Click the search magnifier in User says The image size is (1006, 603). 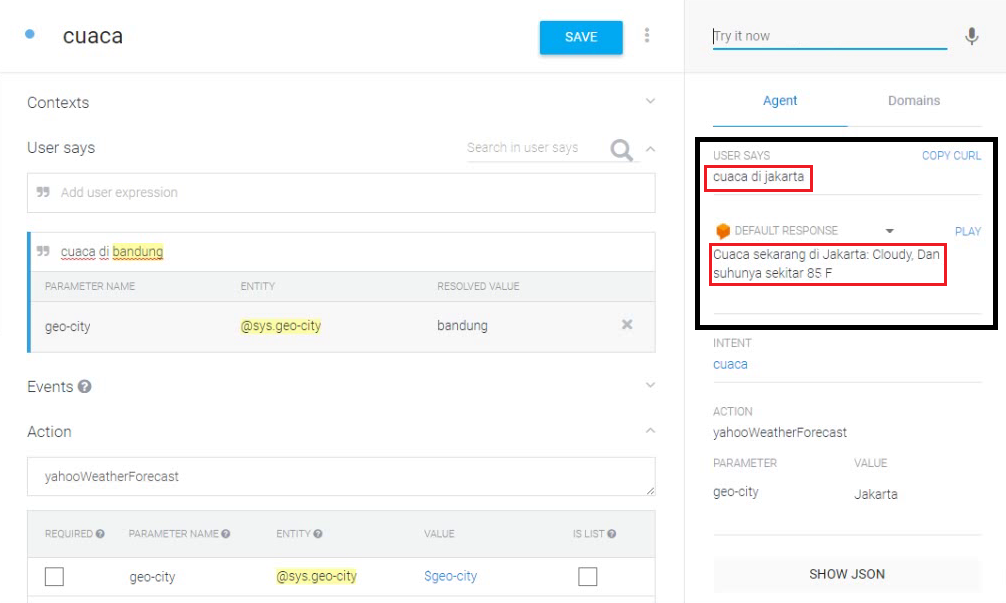click(621, 149)
